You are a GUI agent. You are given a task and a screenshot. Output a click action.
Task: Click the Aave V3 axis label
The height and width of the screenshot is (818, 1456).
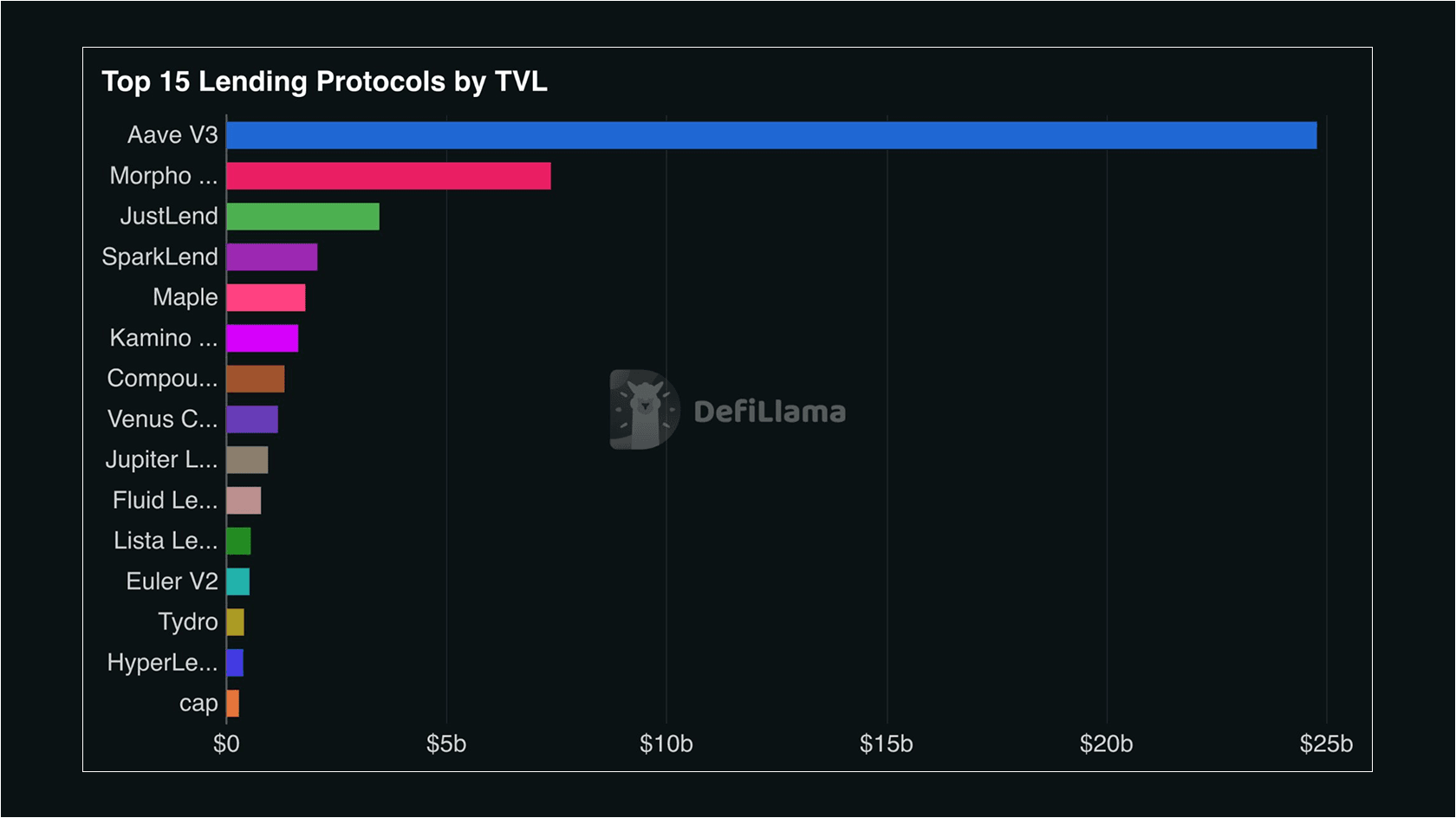[172, 135]
